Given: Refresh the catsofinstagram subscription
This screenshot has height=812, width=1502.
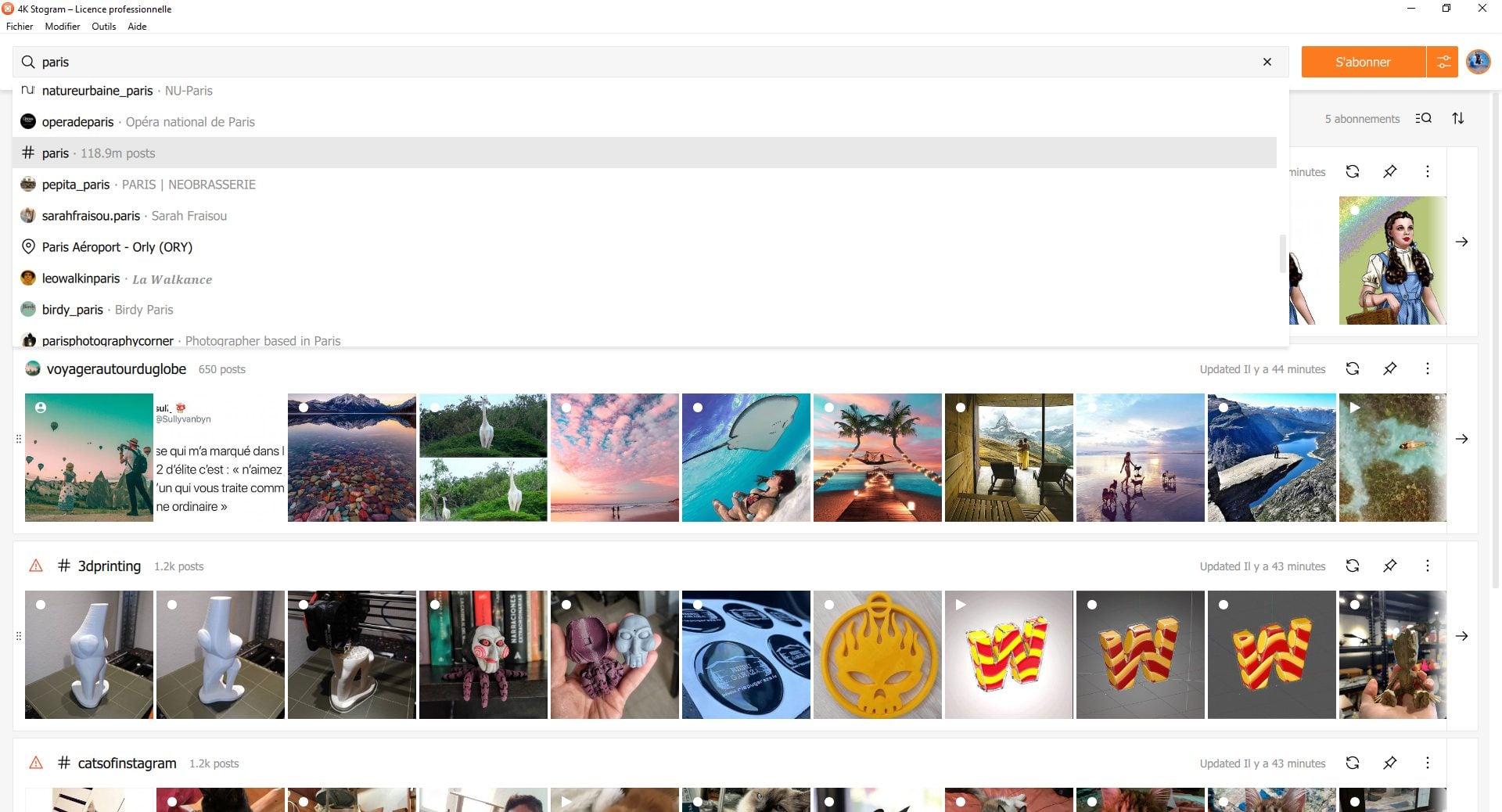Looking at the screenshot, I should (x=1353, y=763).
